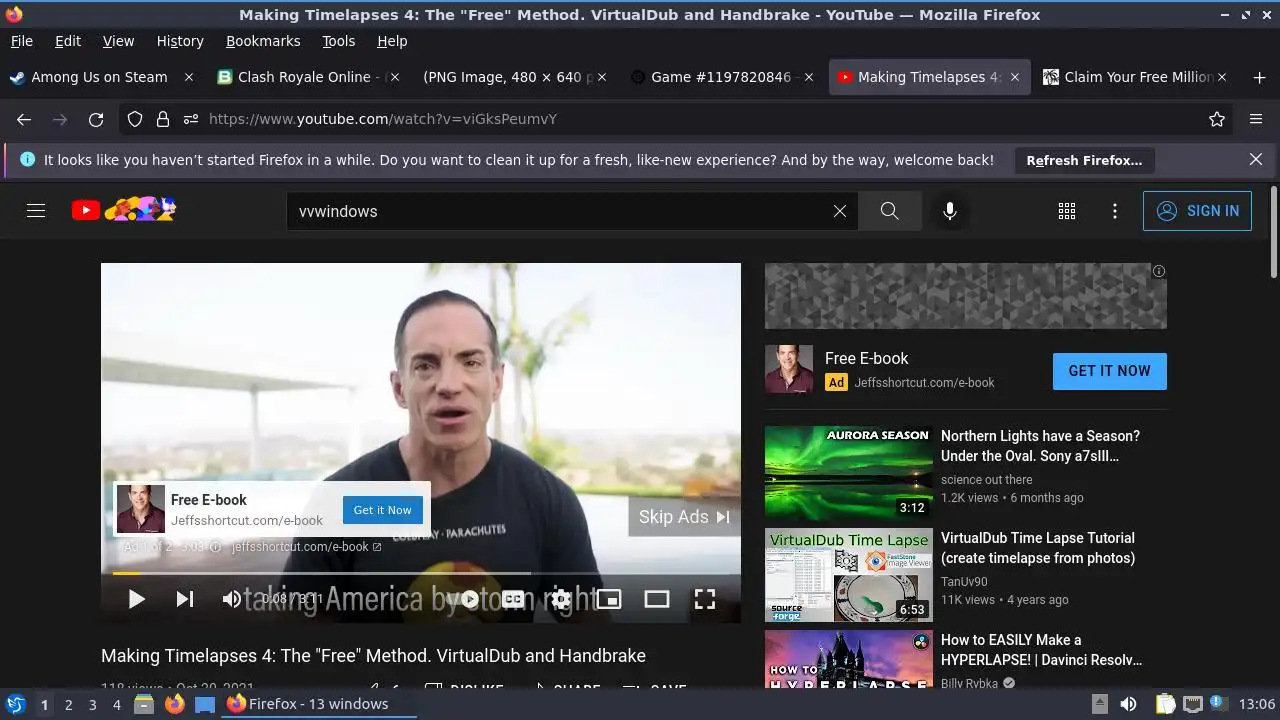
Task: Open the File menu
Action: [x=21, y=41]
